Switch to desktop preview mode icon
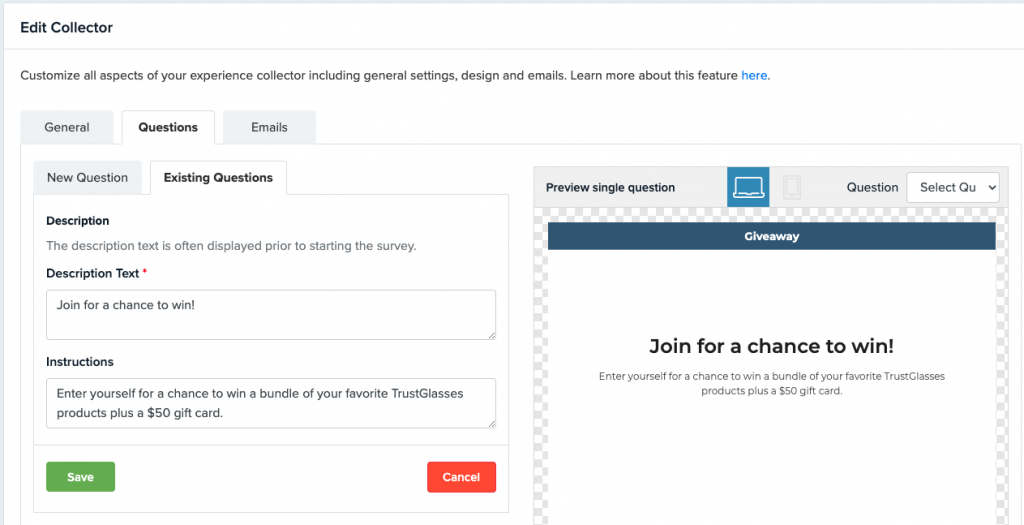Screen dimensions: 1024x525 click(748, 187)
